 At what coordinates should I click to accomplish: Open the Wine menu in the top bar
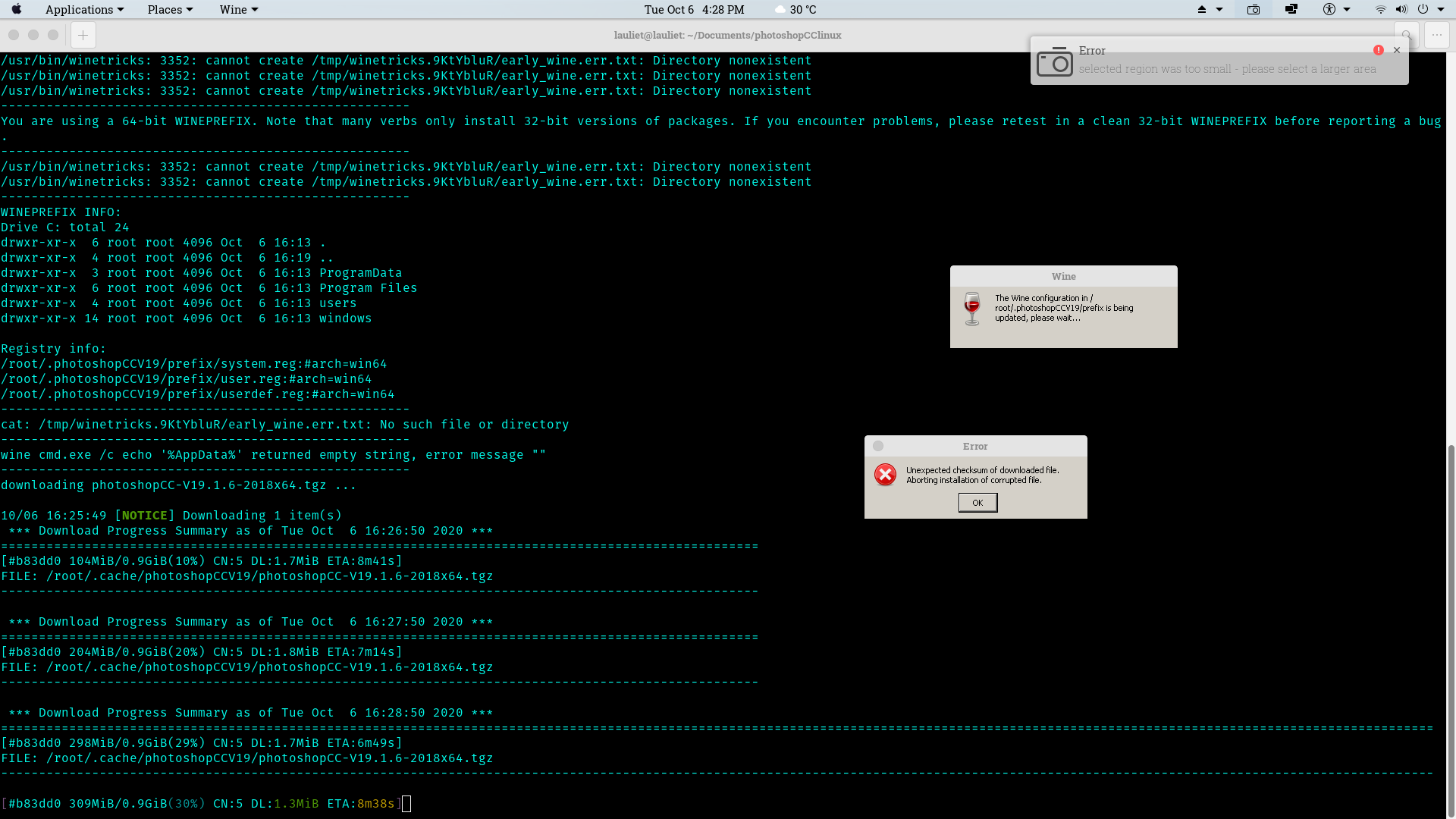point(239,9)
